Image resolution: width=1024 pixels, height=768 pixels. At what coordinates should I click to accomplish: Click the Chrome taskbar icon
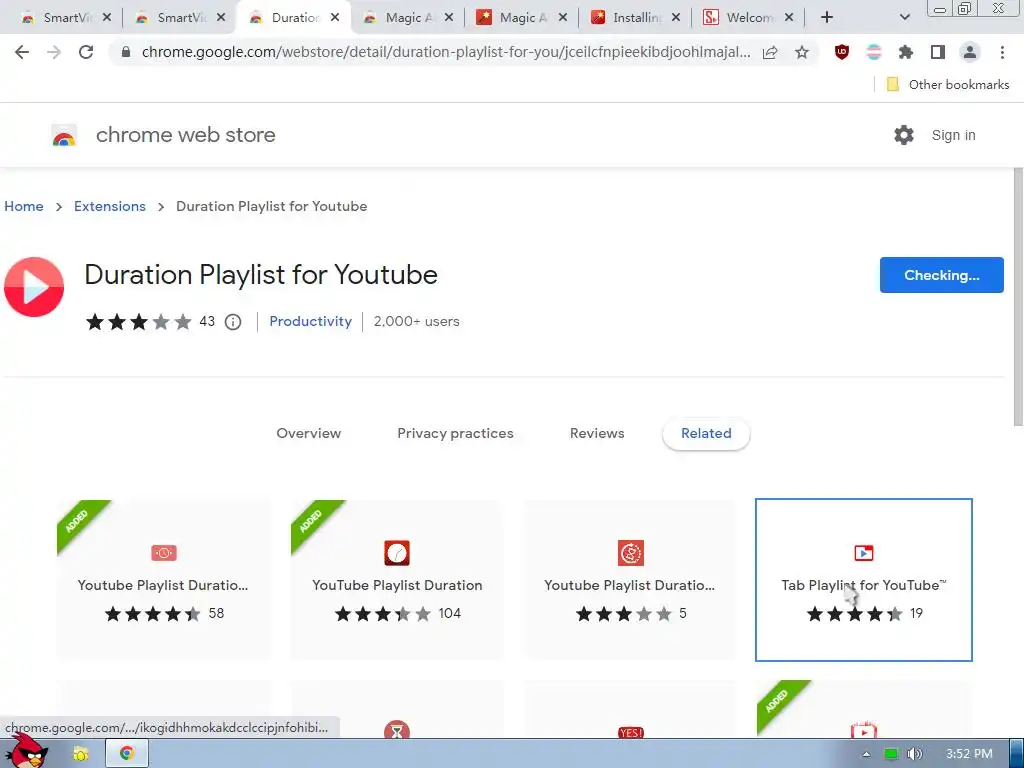[x=127, y=754]
